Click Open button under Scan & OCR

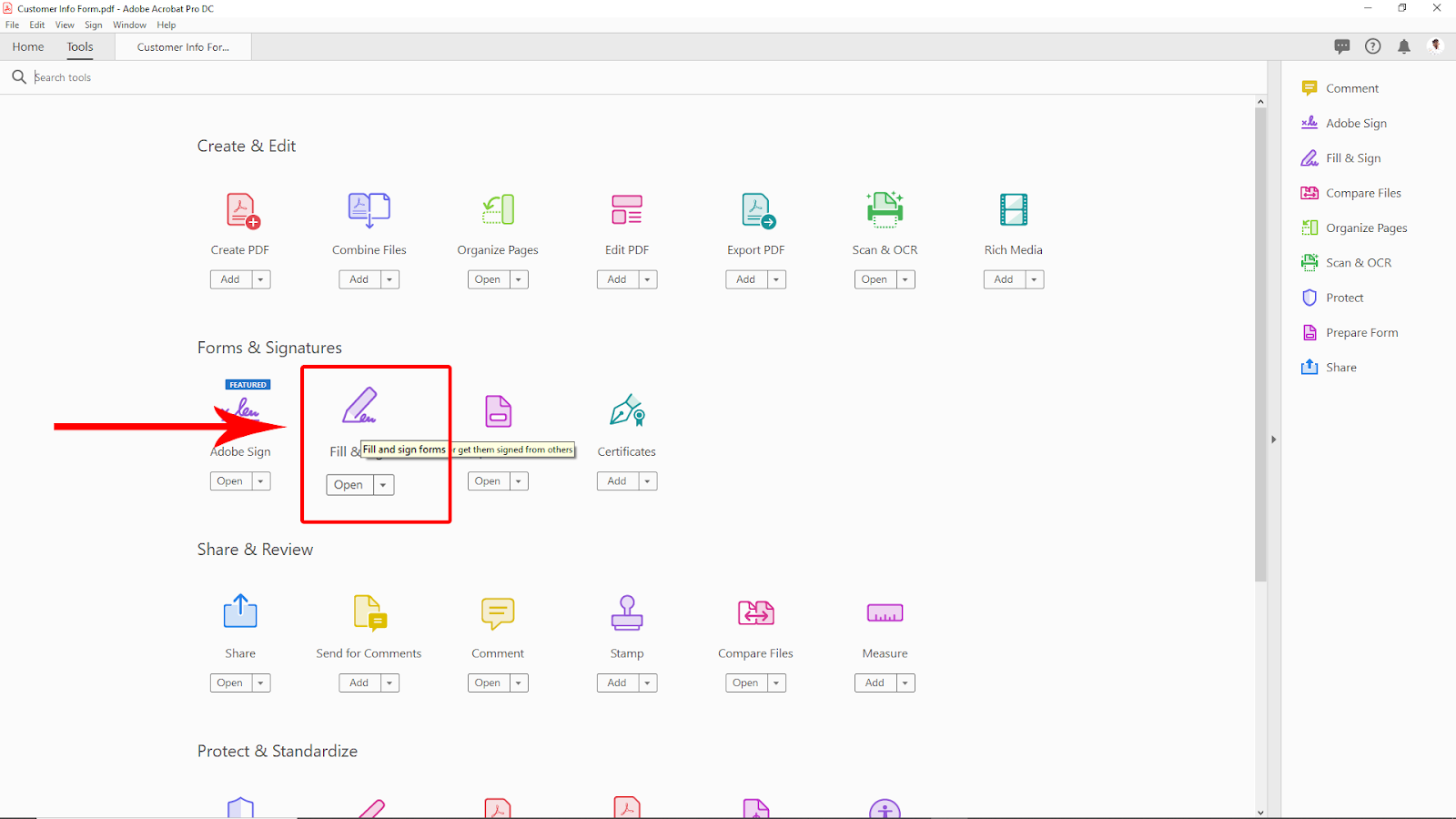click(875, 279)
